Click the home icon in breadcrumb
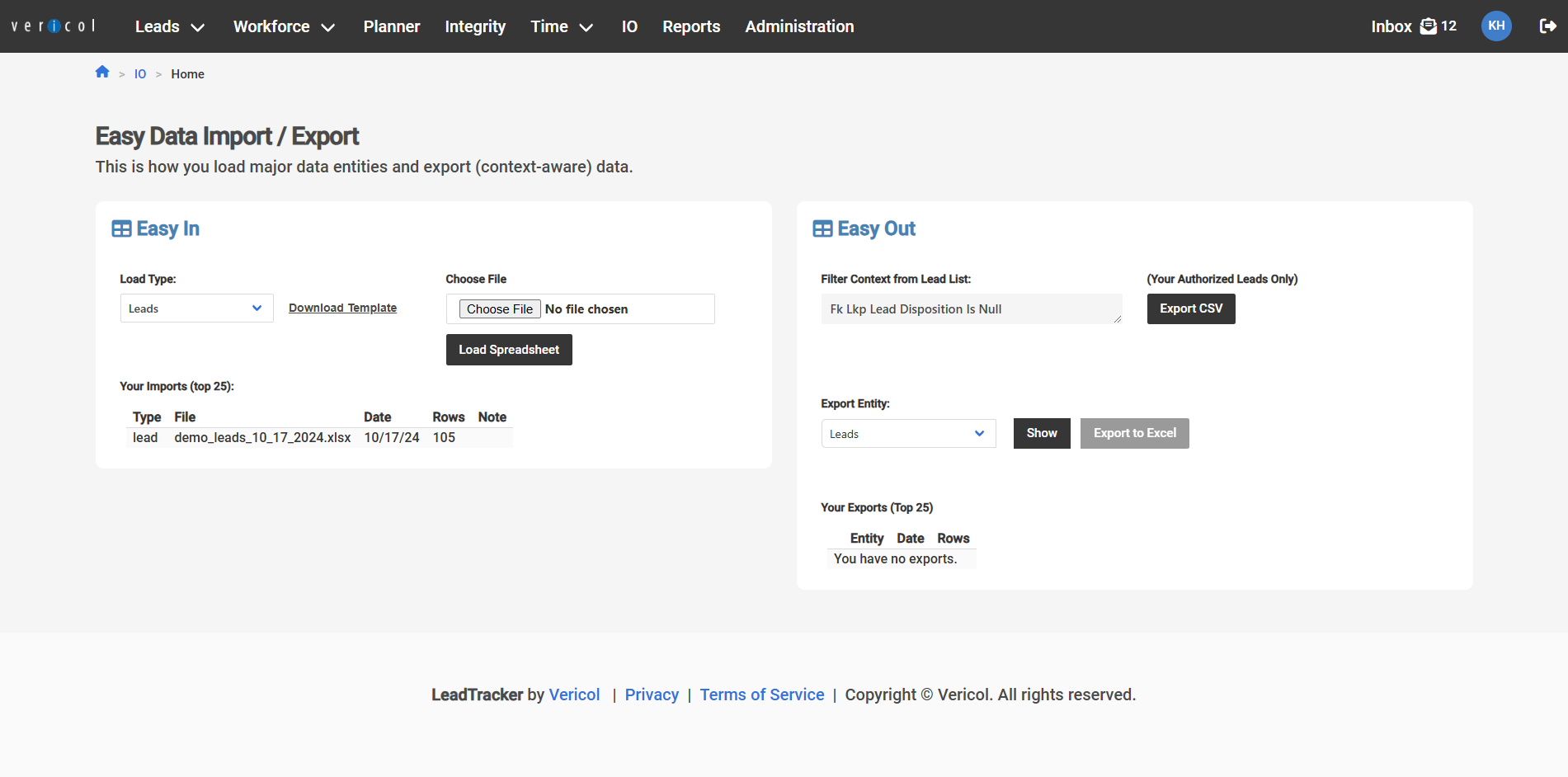 pyautogui.click(x=102, y=73)
